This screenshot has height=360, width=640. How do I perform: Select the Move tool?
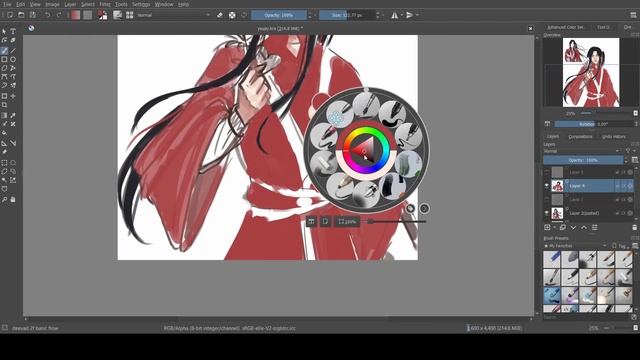point(13,96)
